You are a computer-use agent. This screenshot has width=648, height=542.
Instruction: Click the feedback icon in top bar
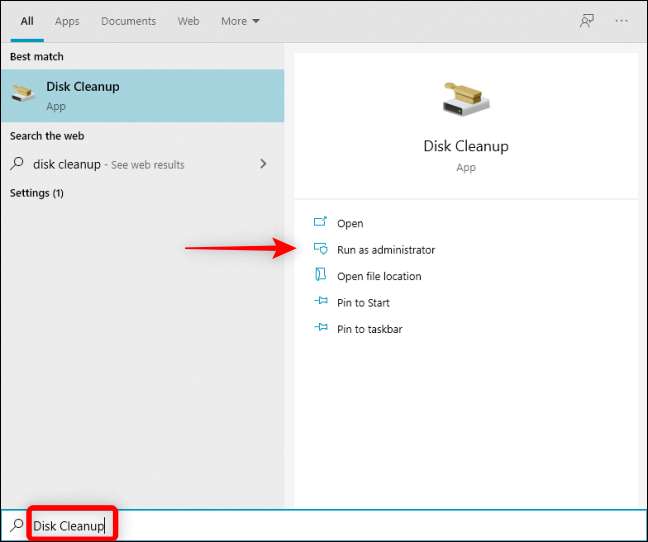[587, 21]
